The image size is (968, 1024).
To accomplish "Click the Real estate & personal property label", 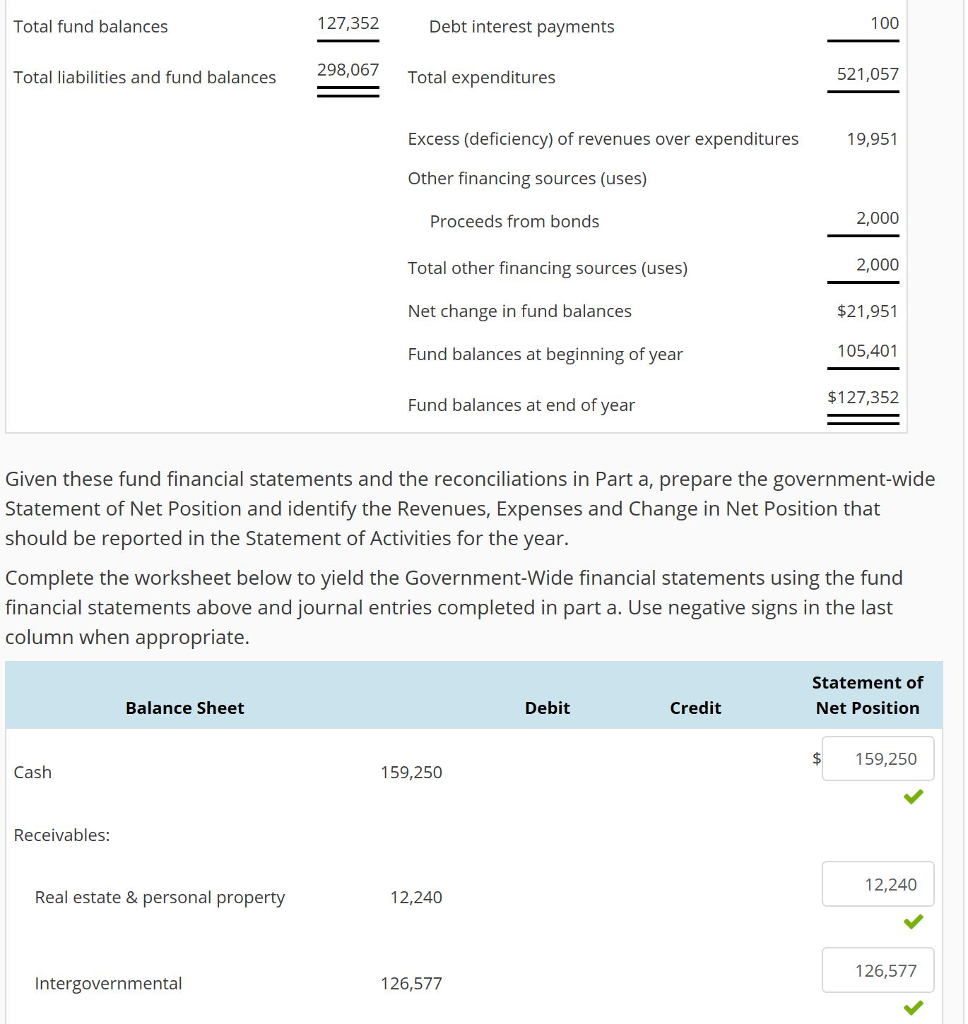I will pos(160,897).
